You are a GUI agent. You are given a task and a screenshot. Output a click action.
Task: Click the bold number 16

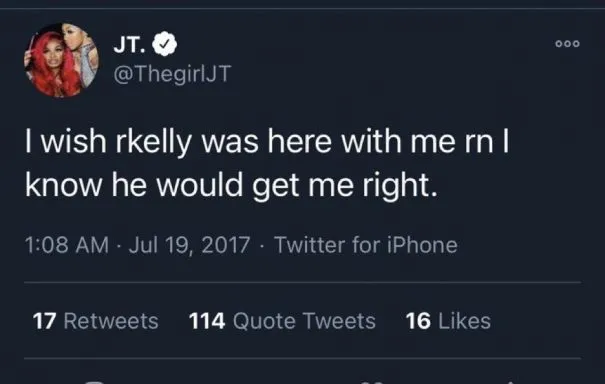(x=418, y=321)
